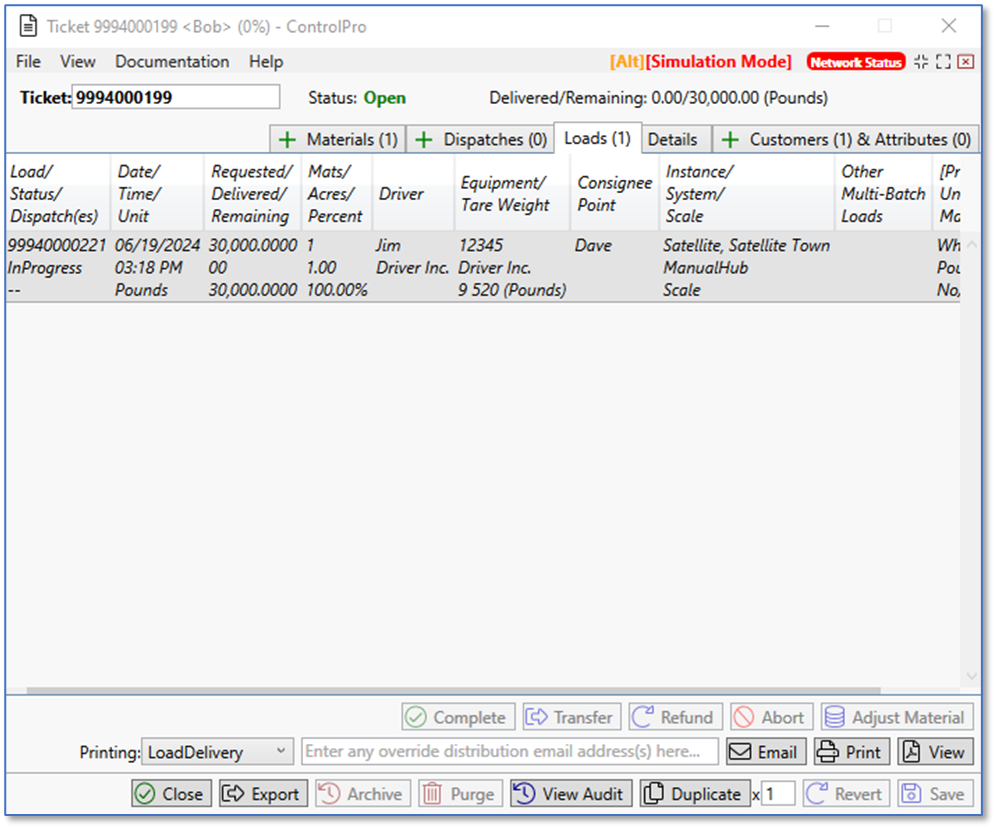Open the View PDF document button
The width and height of the screenshot is (996, 829).
point(935,752)
